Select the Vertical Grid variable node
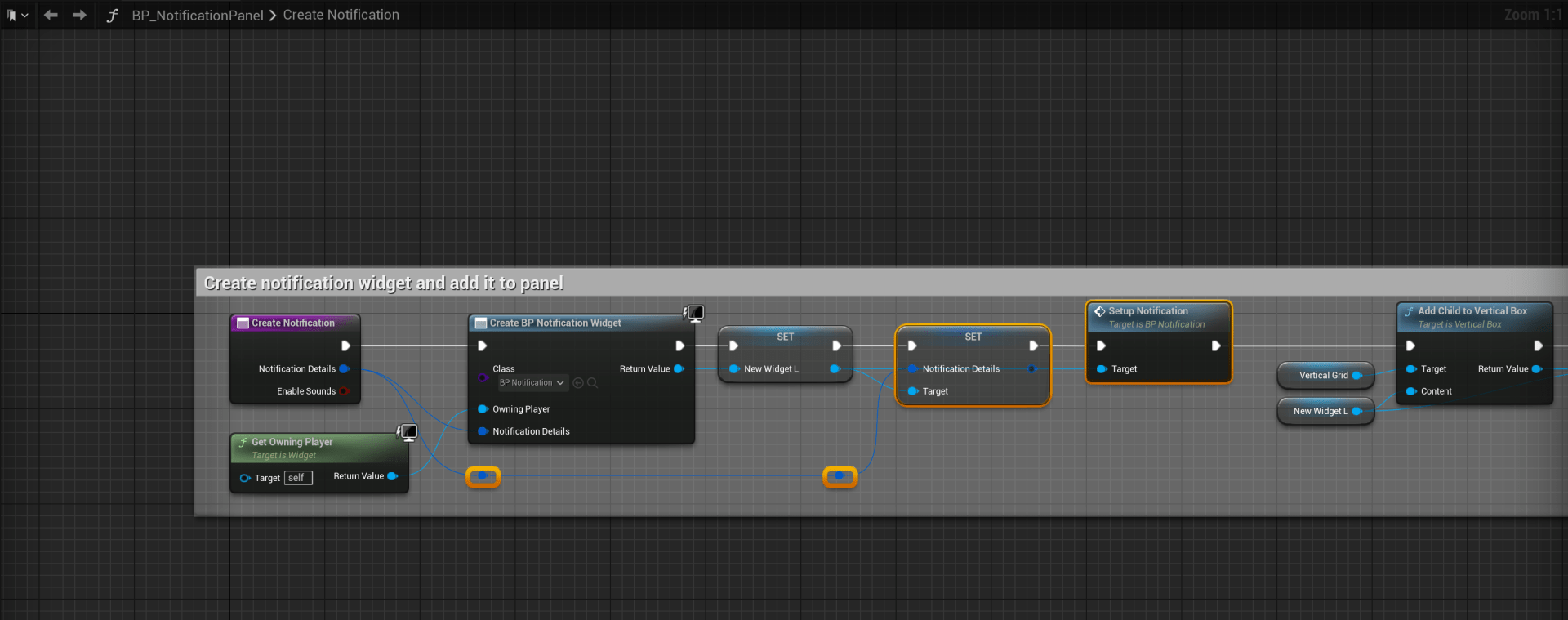Image resolution: width=1568 pixels, height=620 pixels. coord(1323,376)
